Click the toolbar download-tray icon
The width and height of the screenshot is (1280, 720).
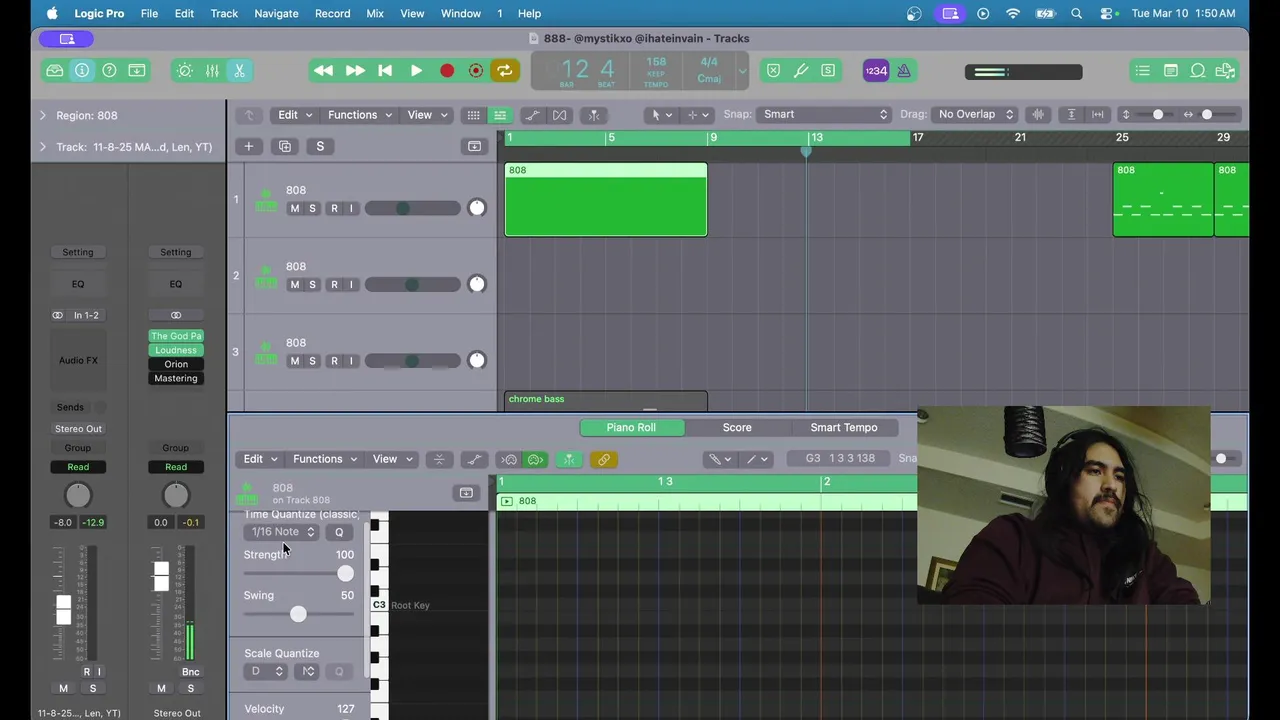click(x=137, y=71)
